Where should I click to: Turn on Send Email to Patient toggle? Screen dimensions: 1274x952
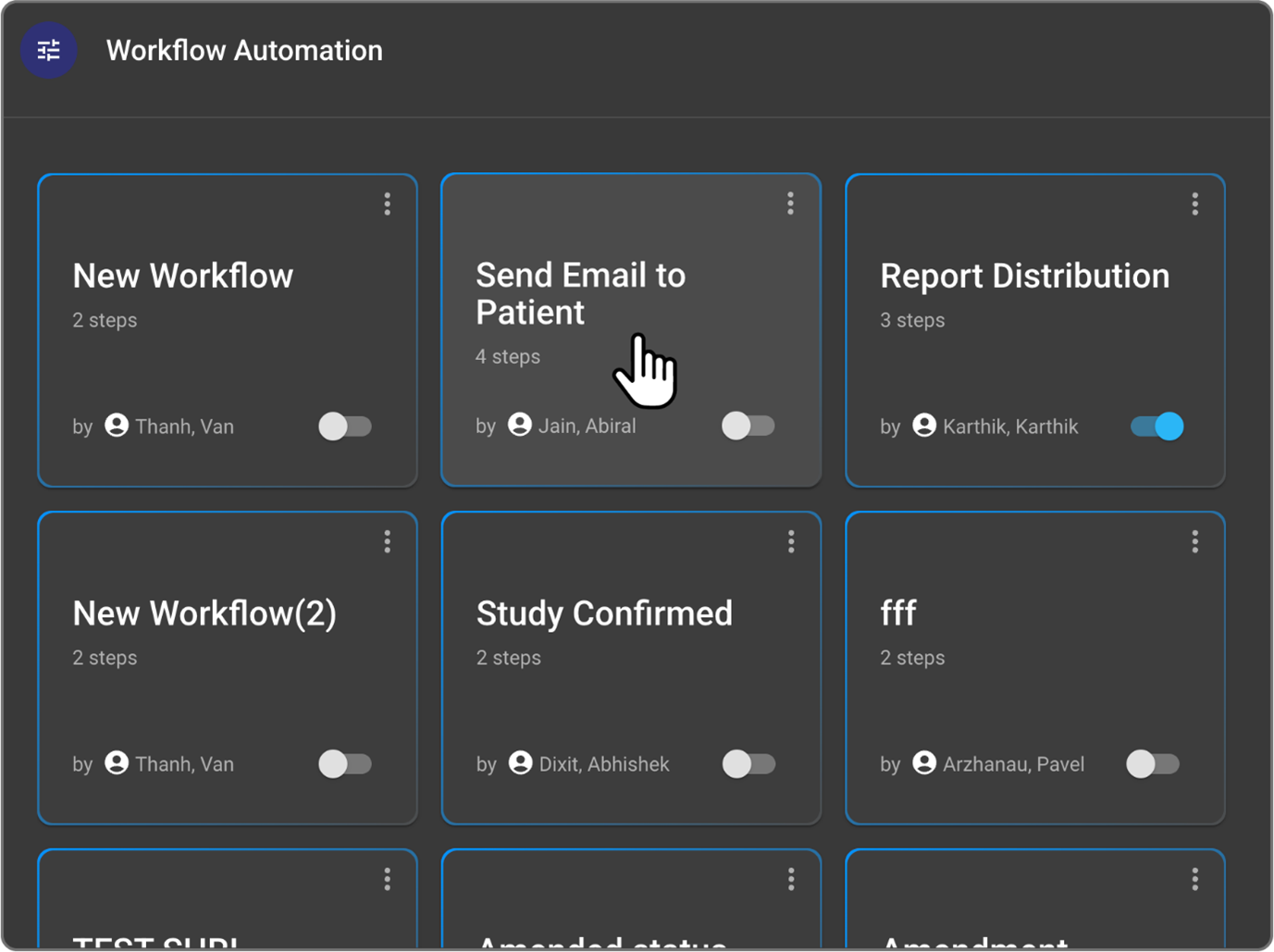(748, 426)
